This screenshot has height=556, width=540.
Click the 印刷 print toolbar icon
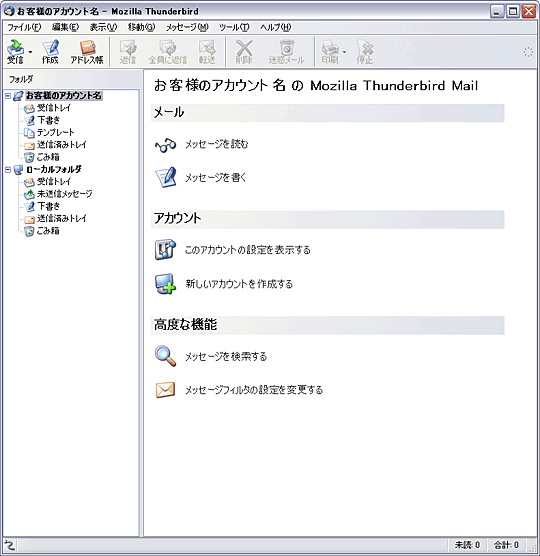(x=330, y=52)
